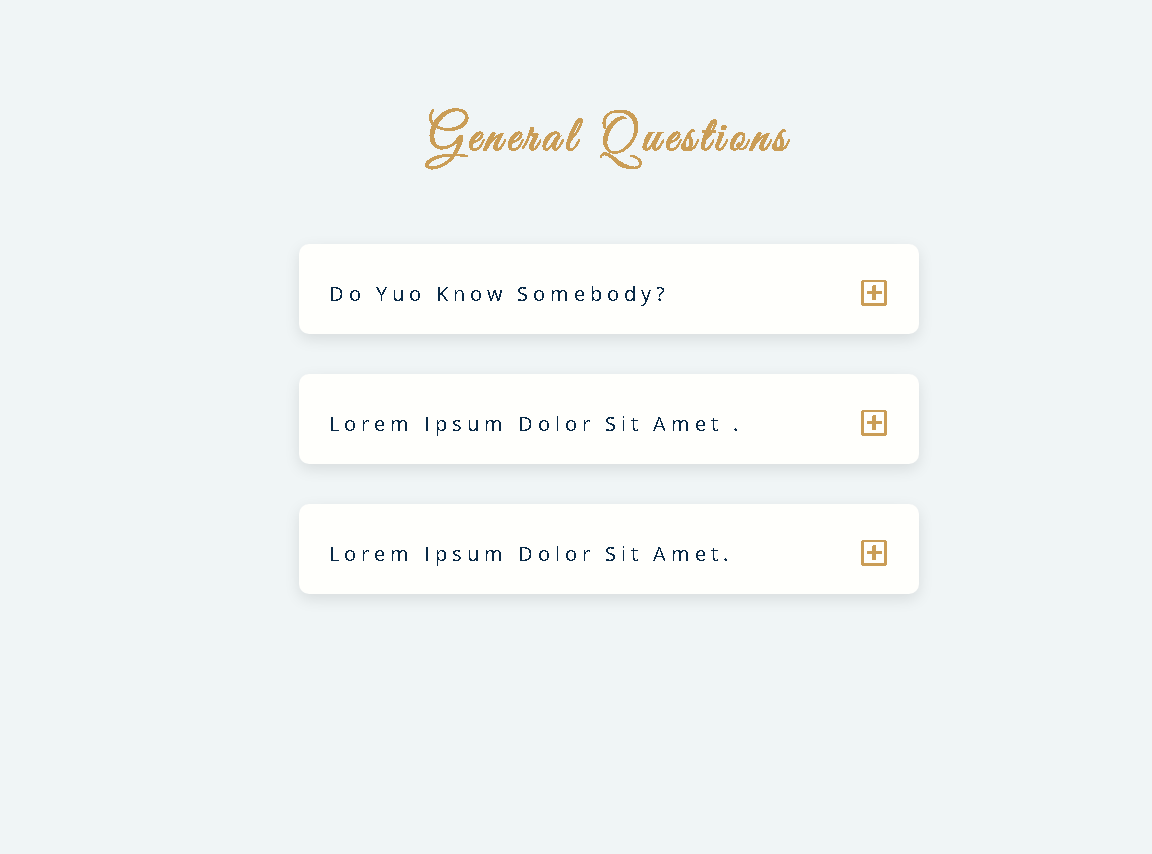Click the word "Amet." in the bottom card
This screenshot has width=1152, height=854.
tap(691, 554)
